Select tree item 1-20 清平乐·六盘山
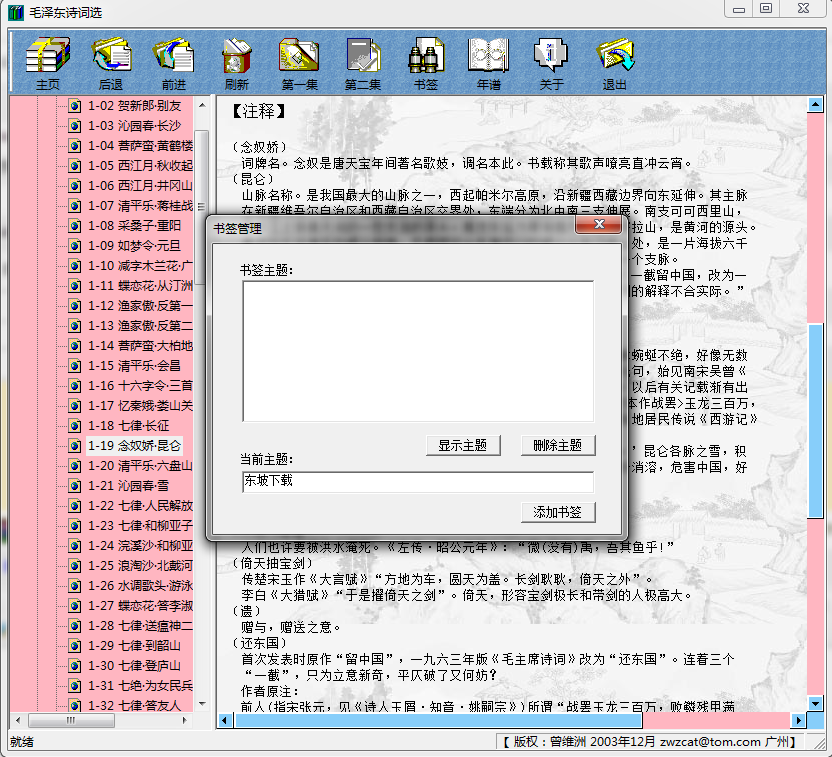 (140, 466)
